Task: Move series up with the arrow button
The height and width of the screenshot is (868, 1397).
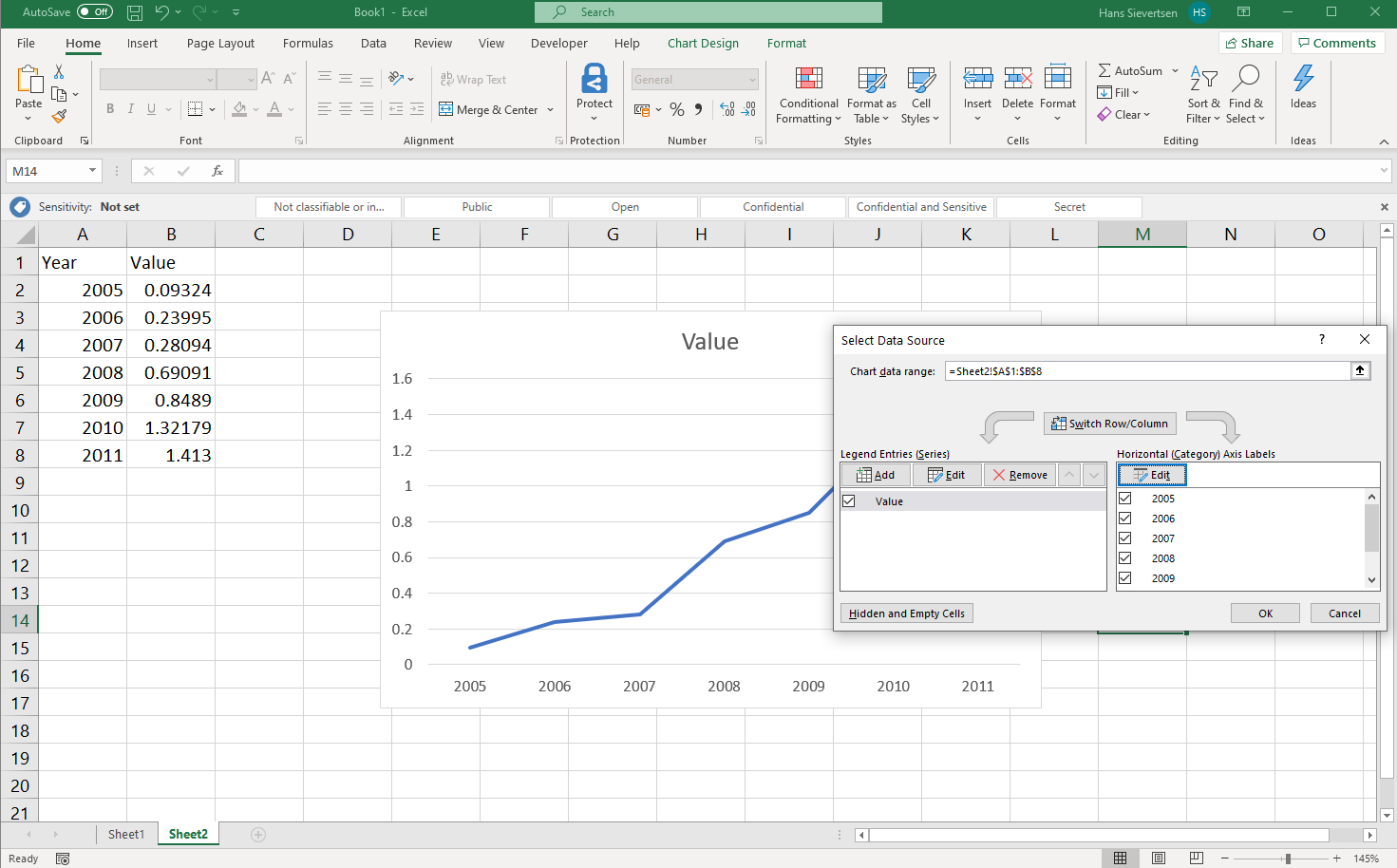Action: tap(1070, 475)
